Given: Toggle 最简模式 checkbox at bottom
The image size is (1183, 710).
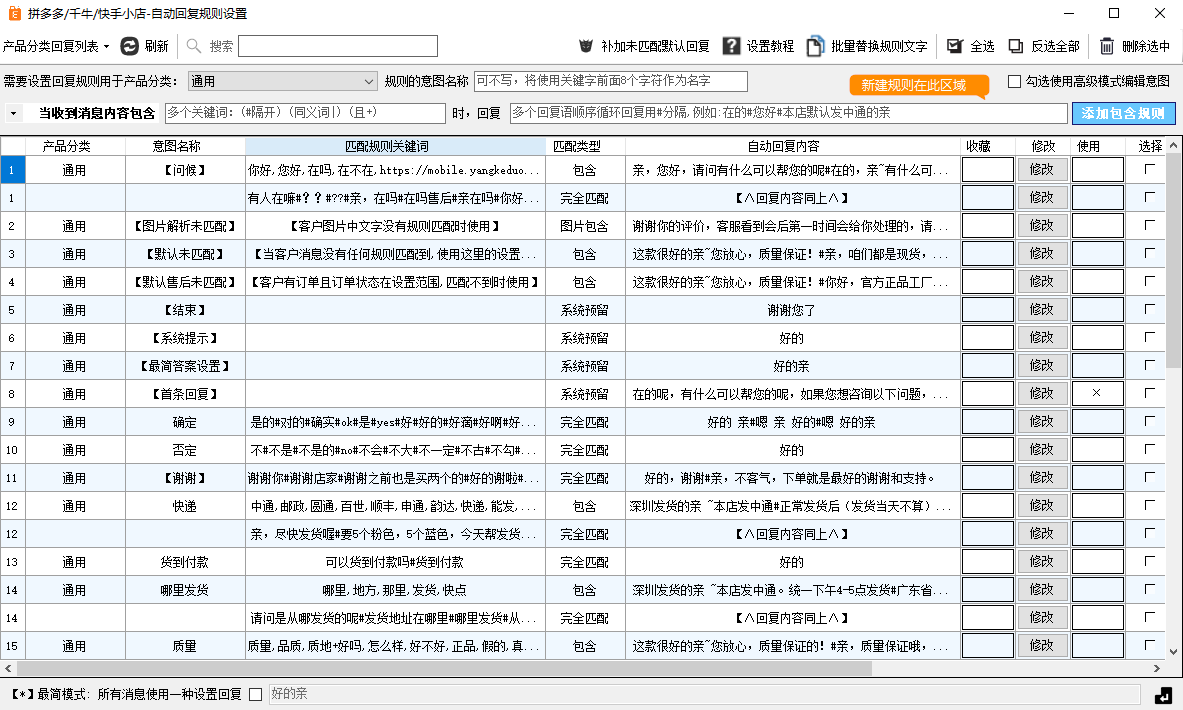Looking at the screenshot, I should click(255, 694).
